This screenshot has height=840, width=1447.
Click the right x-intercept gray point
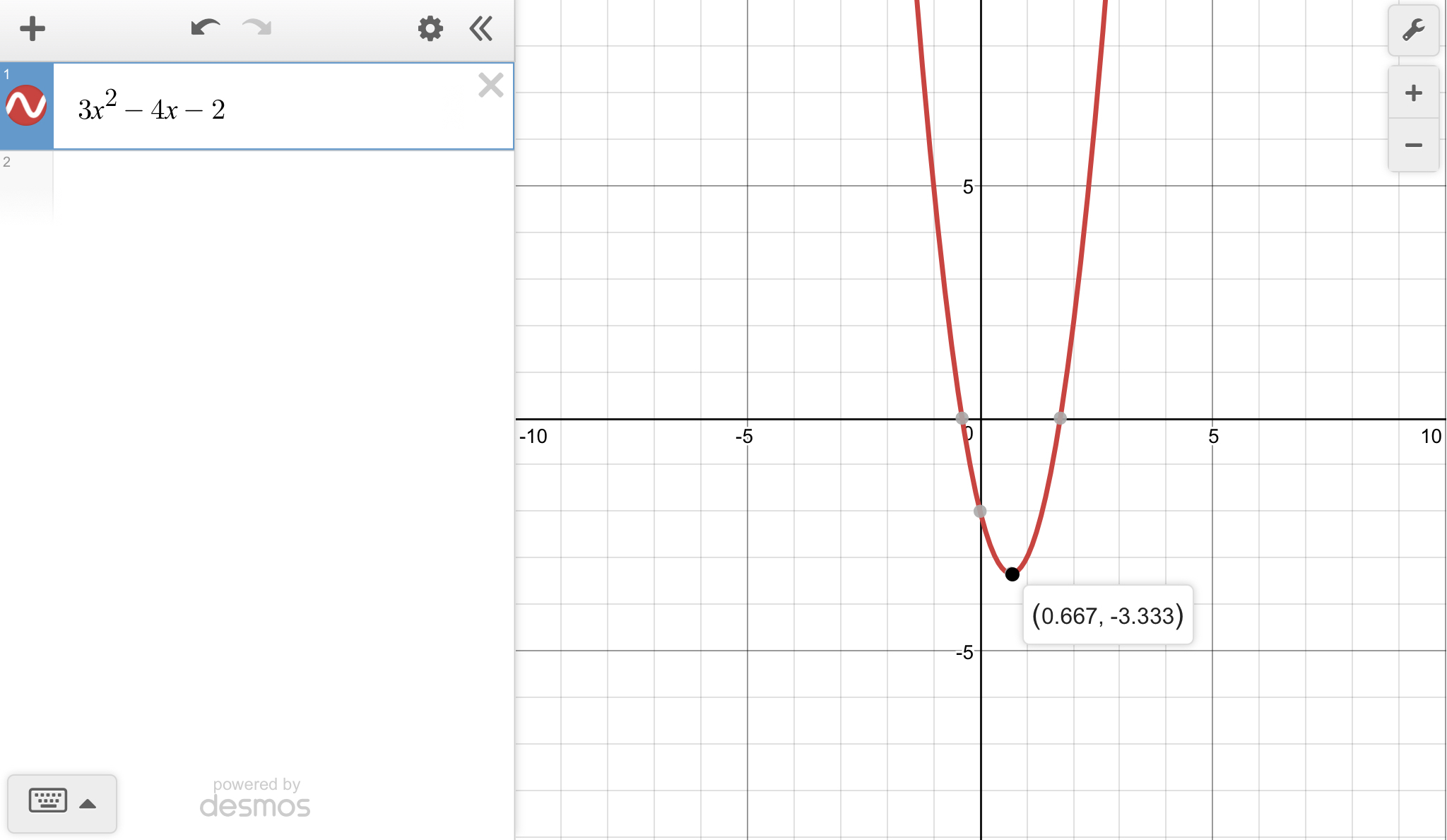(x=1060, y=418)
